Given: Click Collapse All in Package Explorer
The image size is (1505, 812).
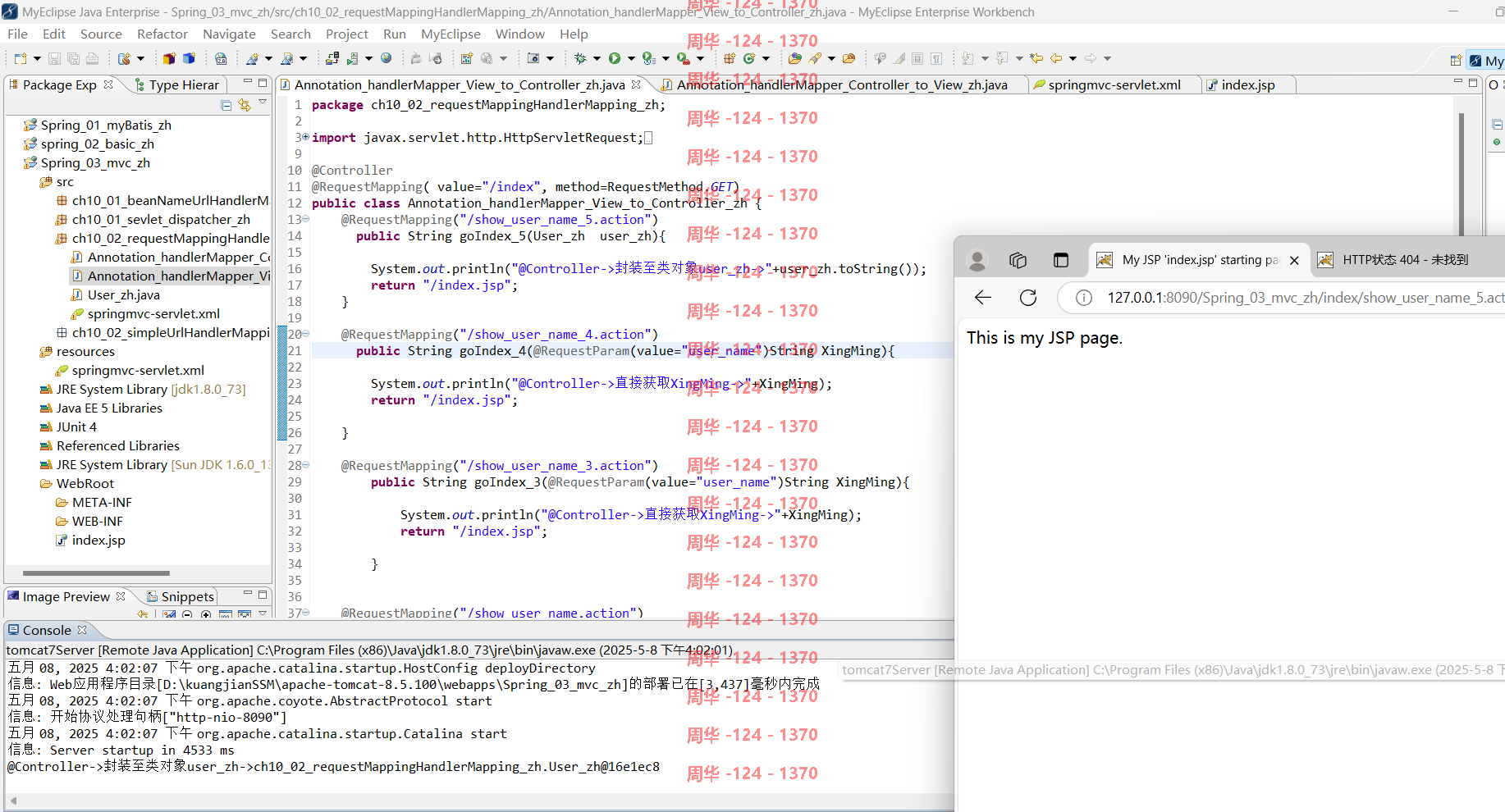Looking at the screenshot, I should [226, 105].
